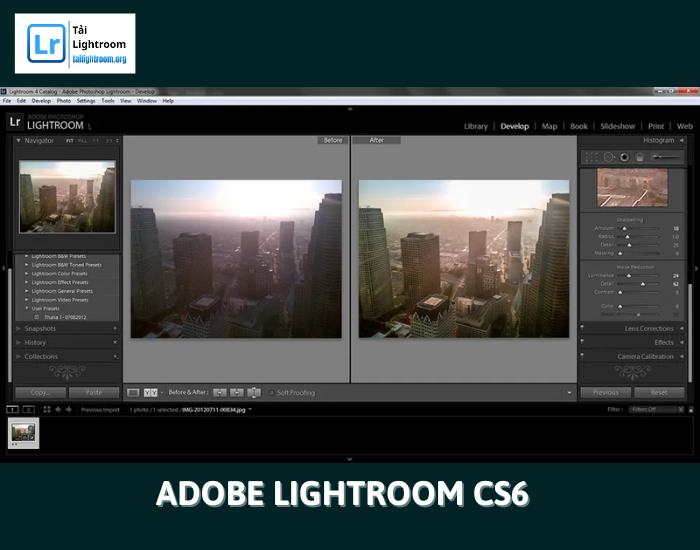700x550 pixels.
Task: Toggle the Effects panel on/off switch
Action: coord(583,342)
